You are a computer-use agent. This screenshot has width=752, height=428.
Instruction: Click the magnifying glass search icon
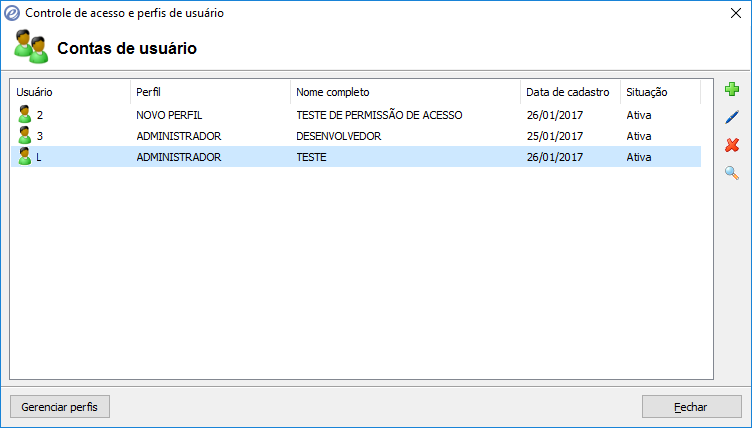click(x=731, y=174)
